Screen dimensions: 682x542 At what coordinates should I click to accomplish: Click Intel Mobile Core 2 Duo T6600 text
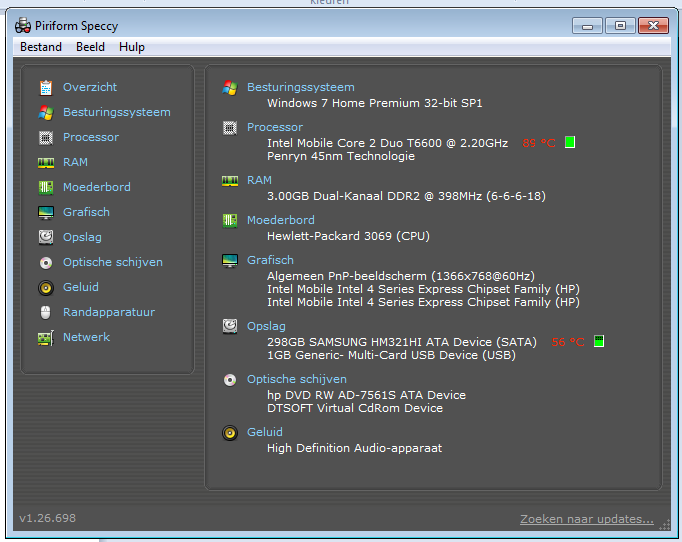[388, 144]
